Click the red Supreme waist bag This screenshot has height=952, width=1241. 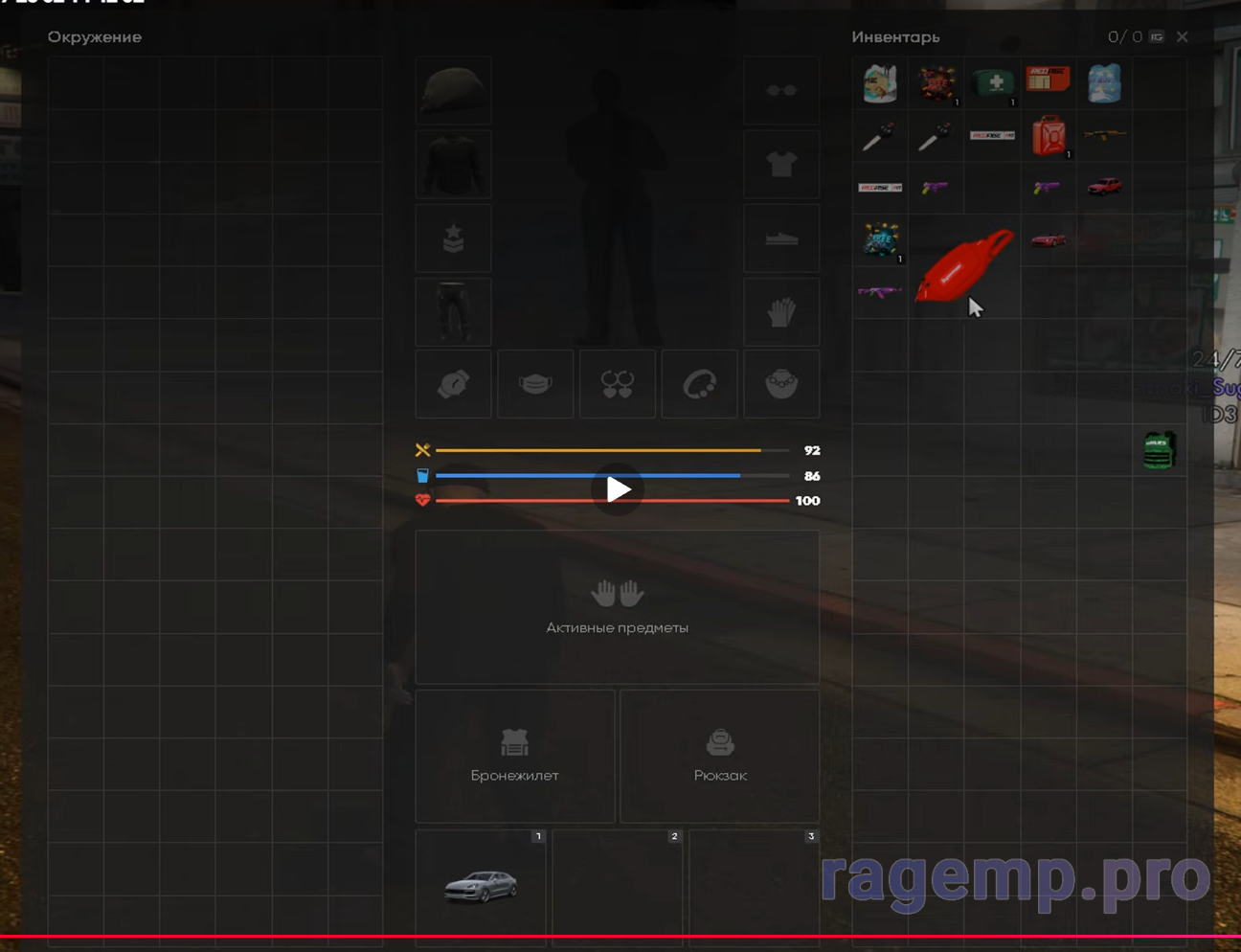[x=962, y=265]
